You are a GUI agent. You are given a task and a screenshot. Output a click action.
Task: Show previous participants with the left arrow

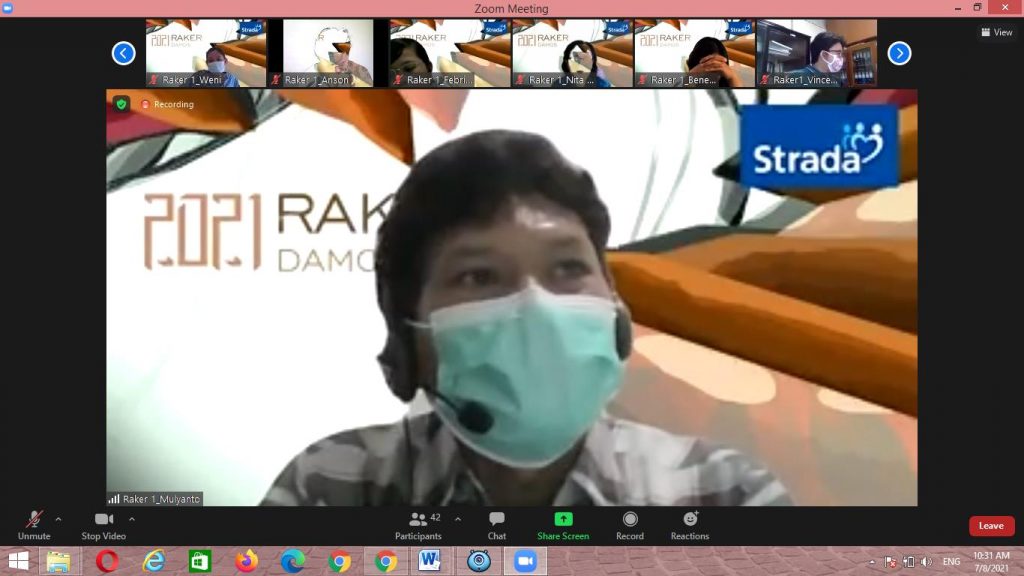(123, 53)
